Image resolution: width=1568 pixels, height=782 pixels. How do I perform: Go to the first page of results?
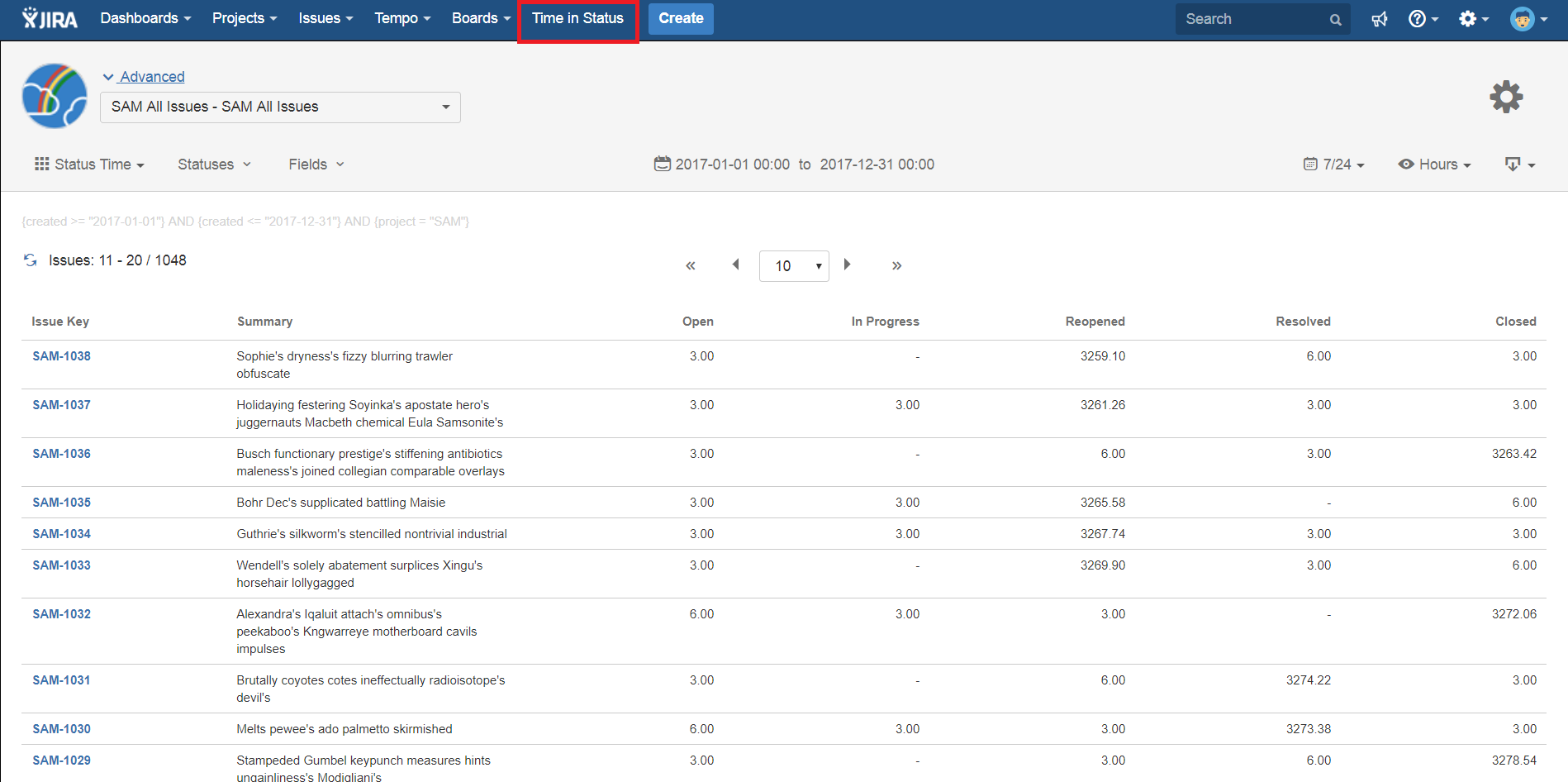pos(690,265)
